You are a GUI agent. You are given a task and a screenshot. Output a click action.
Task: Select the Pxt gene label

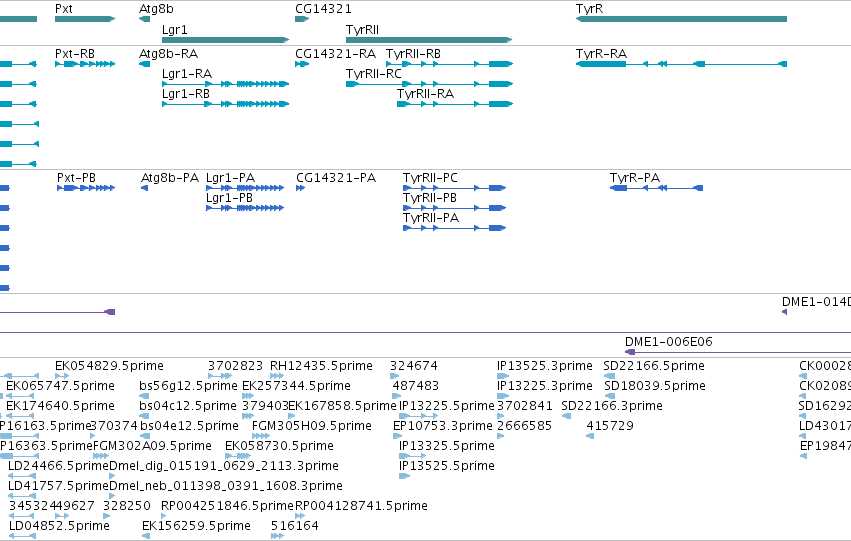pyautogui.click(x=63, y=9)
